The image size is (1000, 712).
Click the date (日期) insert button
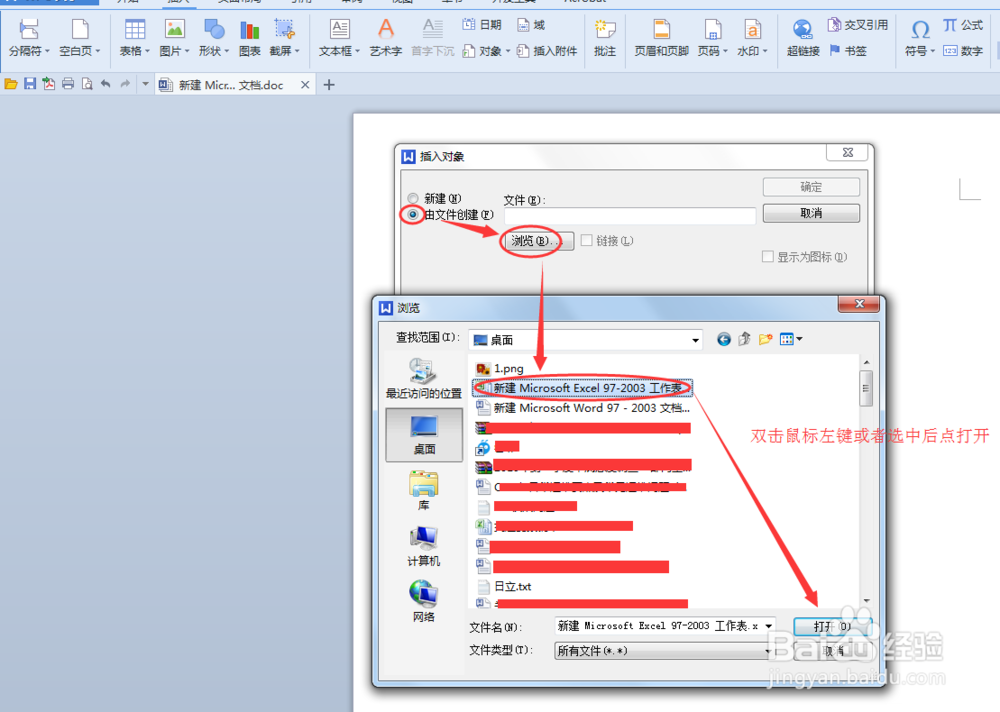[482, 25]
